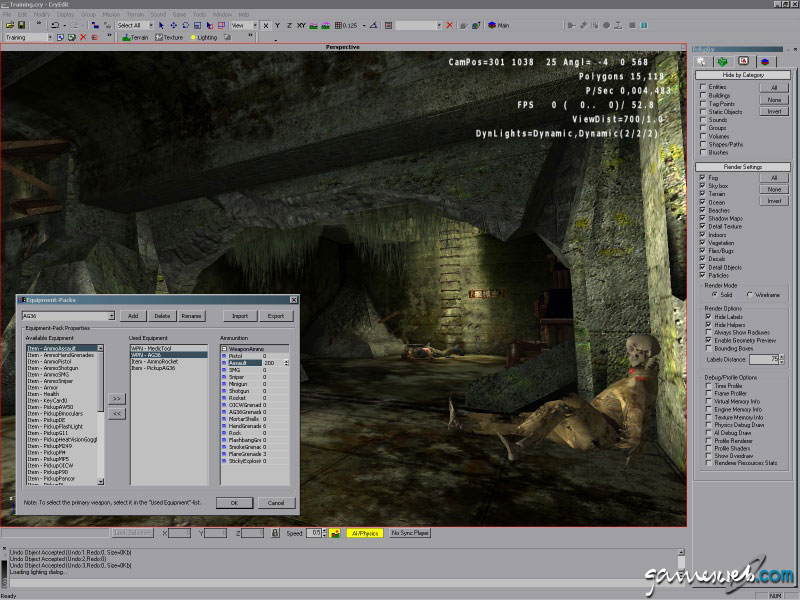Click Add button in Equipment-Packs dialog
Viewport: 800px width, 600px height.
coord(133,316)
